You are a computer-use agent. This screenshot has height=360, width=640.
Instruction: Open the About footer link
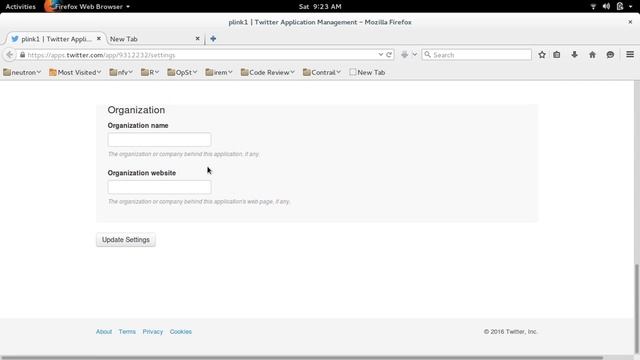click(104, 331)
